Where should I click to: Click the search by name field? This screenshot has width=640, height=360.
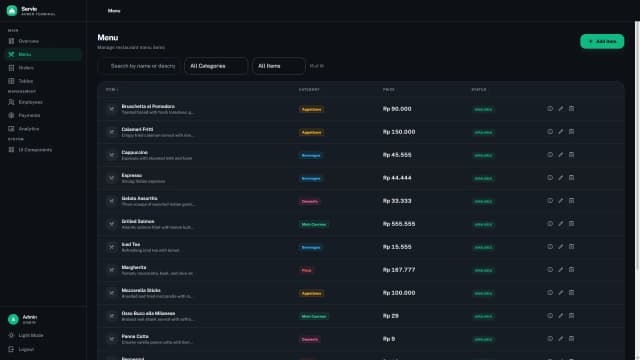pyautogui.click(x=140, y=66)
